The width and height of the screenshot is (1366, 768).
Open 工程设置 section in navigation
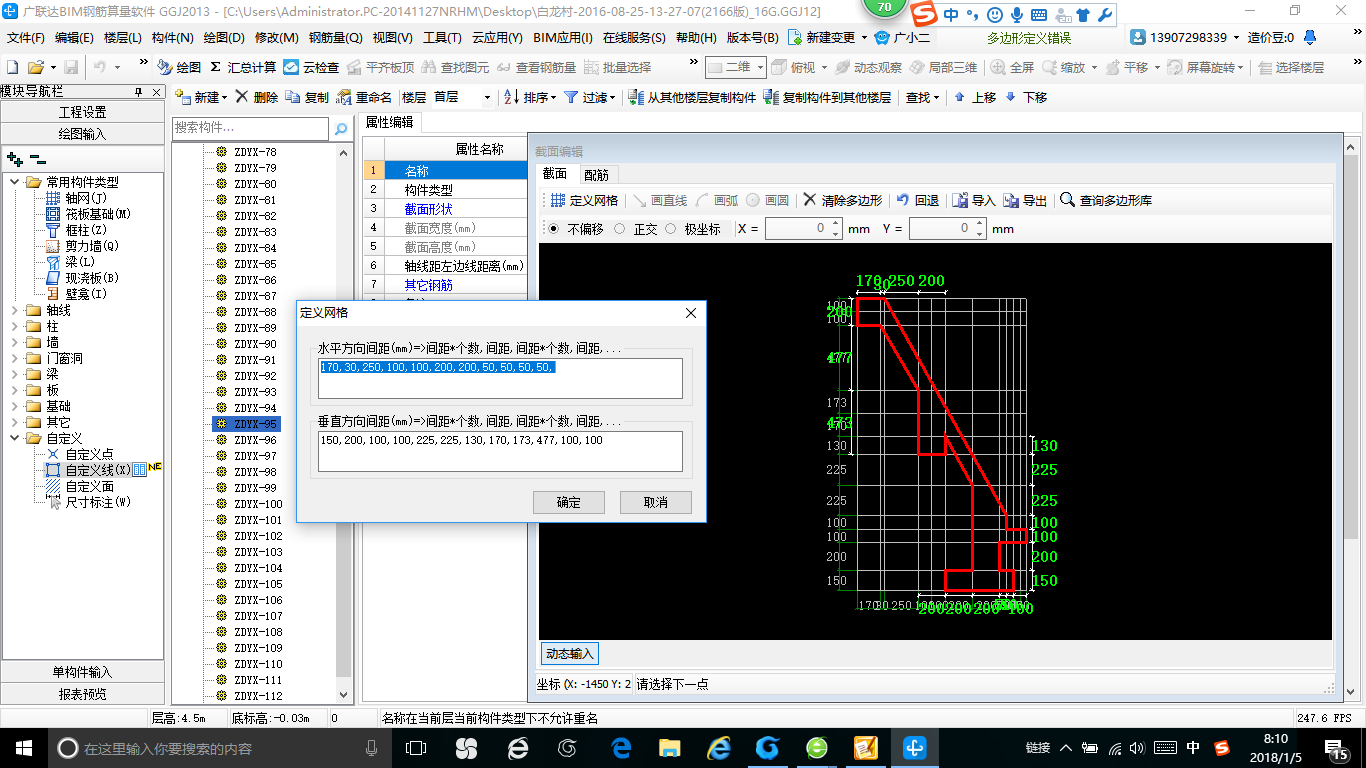tap(83, 112)
